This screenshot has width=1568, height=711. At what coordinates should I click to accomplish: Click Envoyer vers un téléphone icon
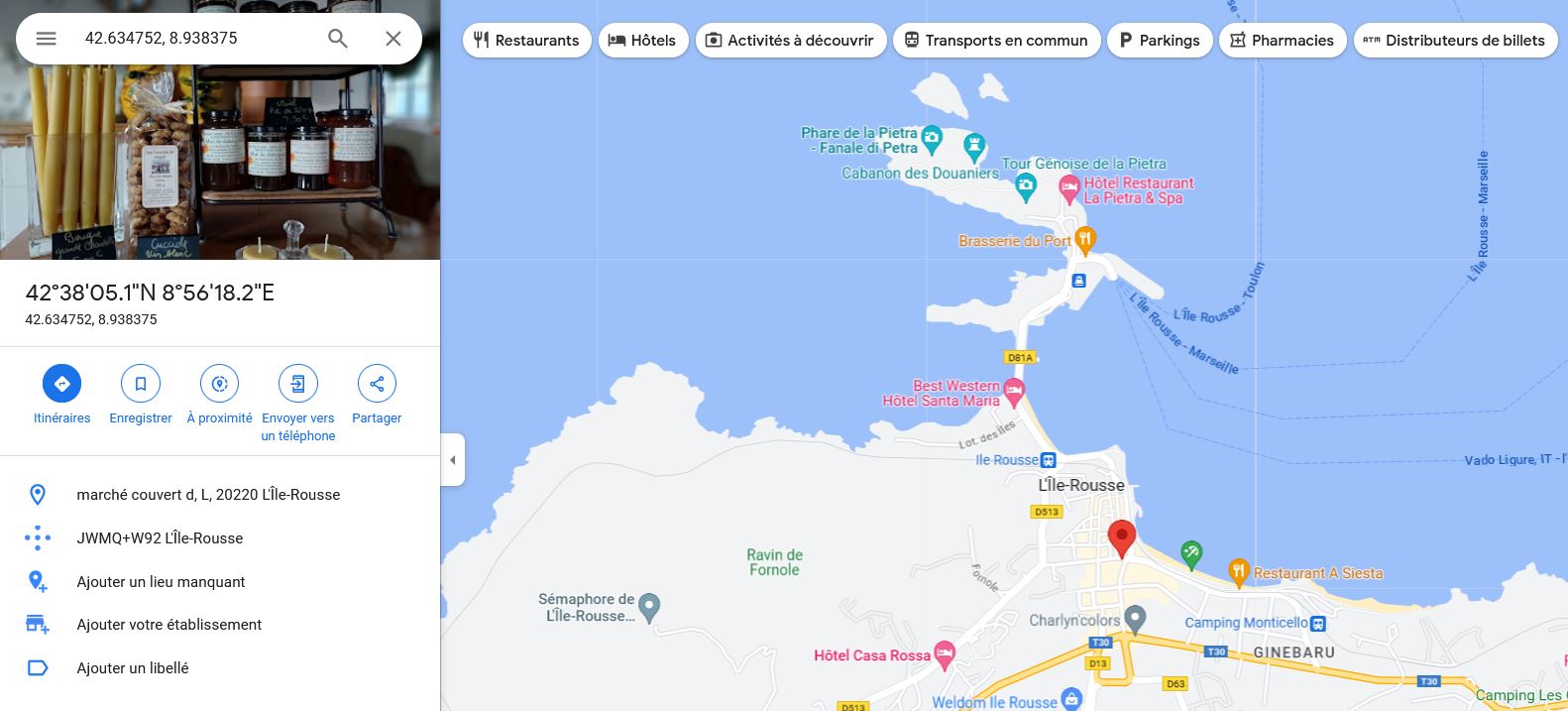coord(298,384)
